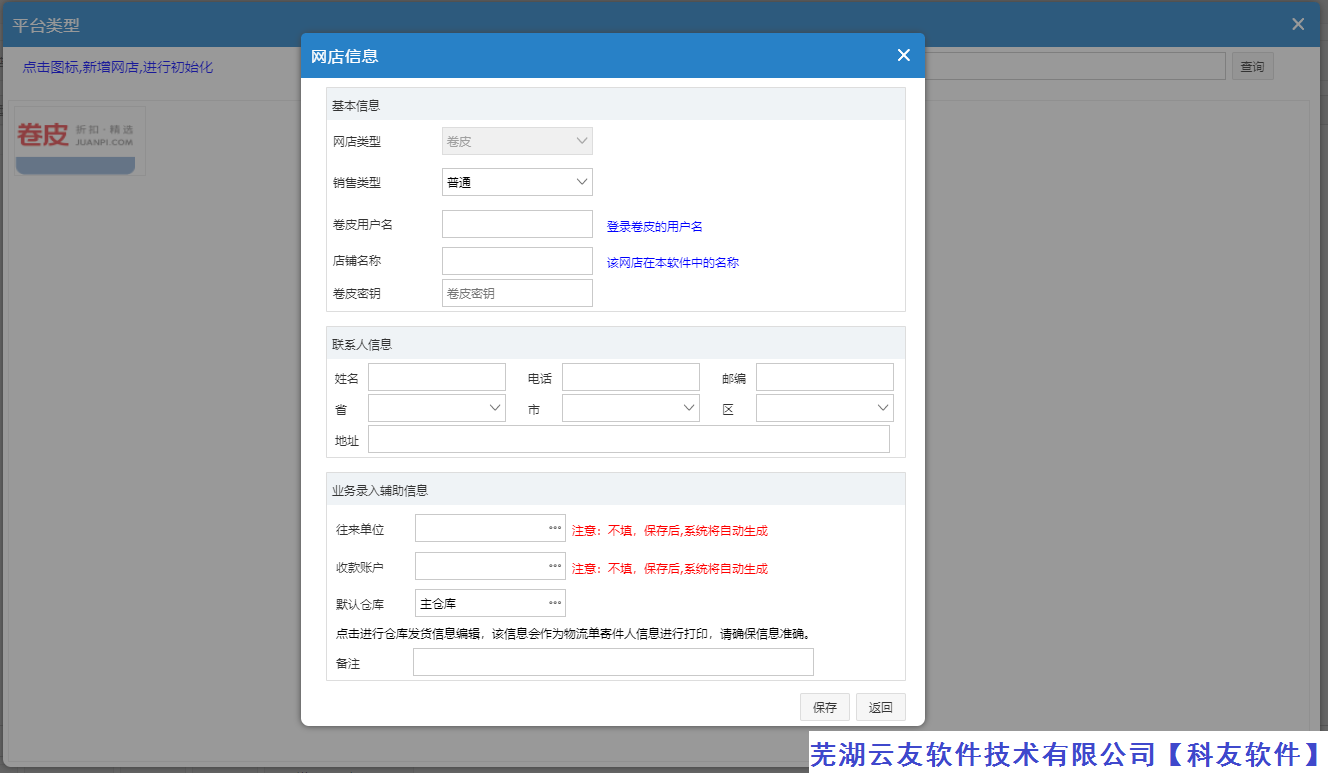Open the 销售类型 dropdown showing 普通
The width and height of the screenshot is (1328, 773).
point(517,182)
